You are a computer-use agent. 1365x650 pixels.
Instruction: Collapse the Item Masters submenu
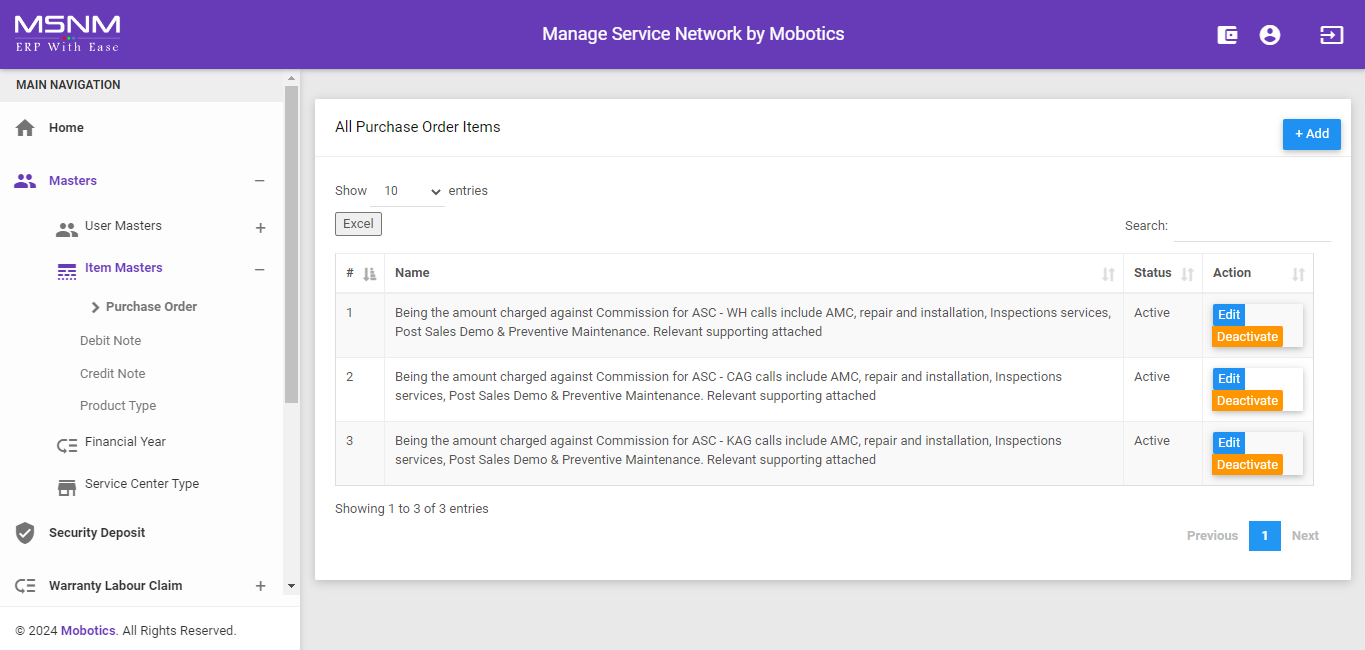click(x=259, y=269)
